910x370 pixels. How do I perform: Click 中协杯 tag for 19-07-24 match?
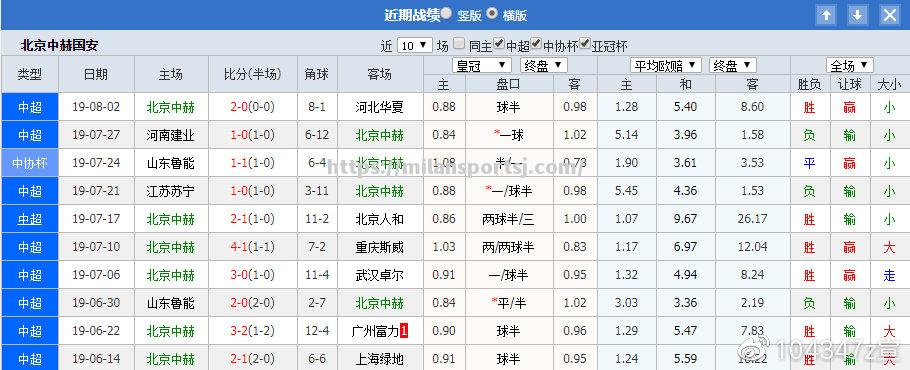tap(30, 163)
